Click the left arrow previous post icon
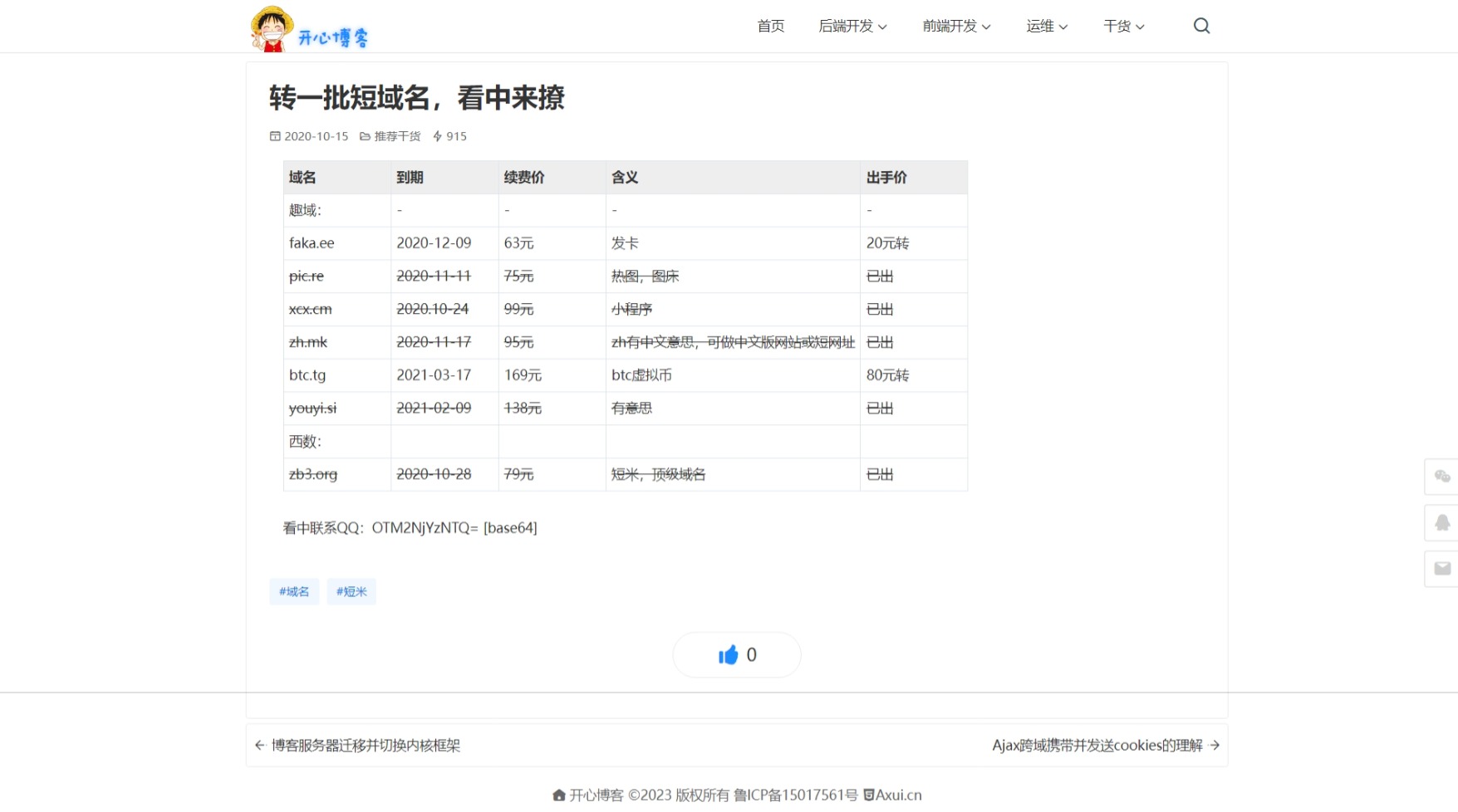Viewport: 1458px width, 812px height. click(x=260, y=746)
